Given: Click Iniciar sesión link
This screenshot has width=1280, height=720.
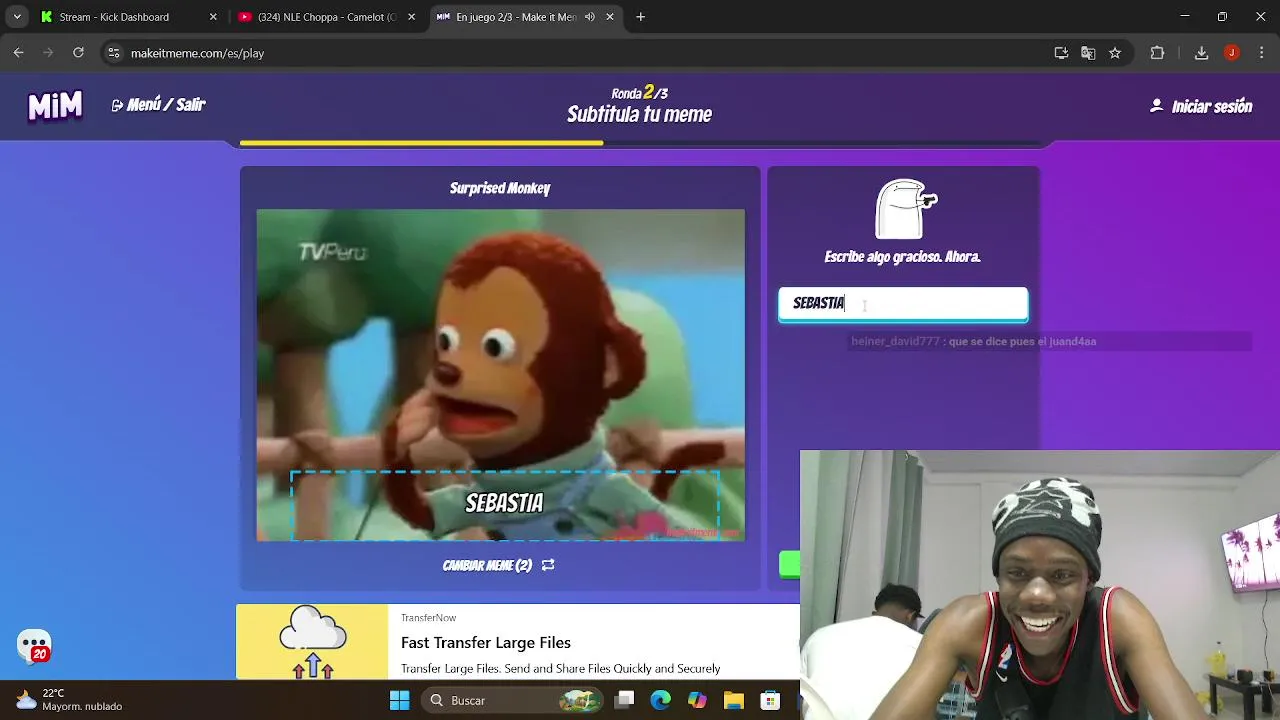Looking at the screenshot, I should [1201, 106].
